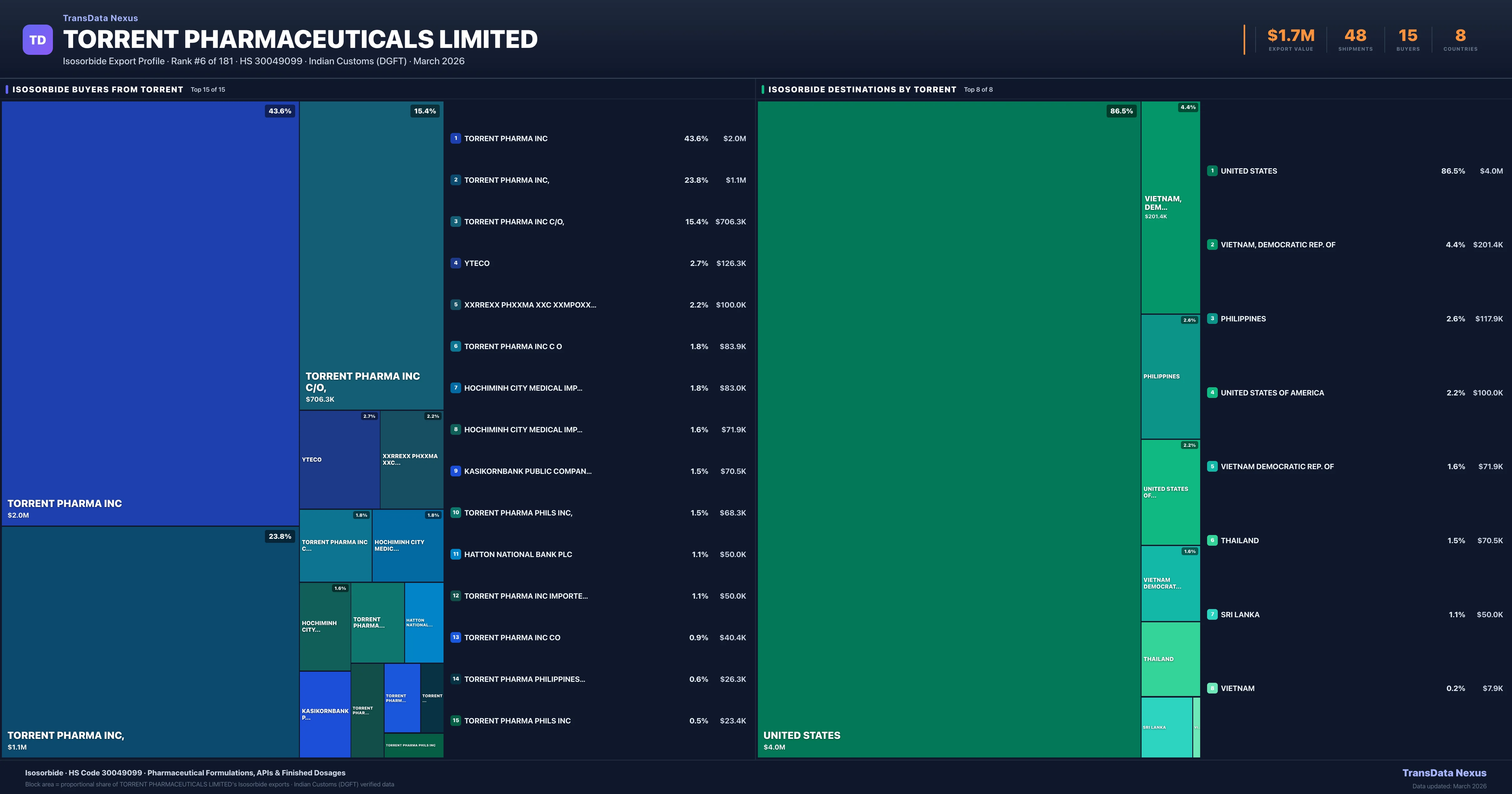Screen dimensions: 1512x794
Task: Click the TransData Nexus header link
Action: click(100, 18)
